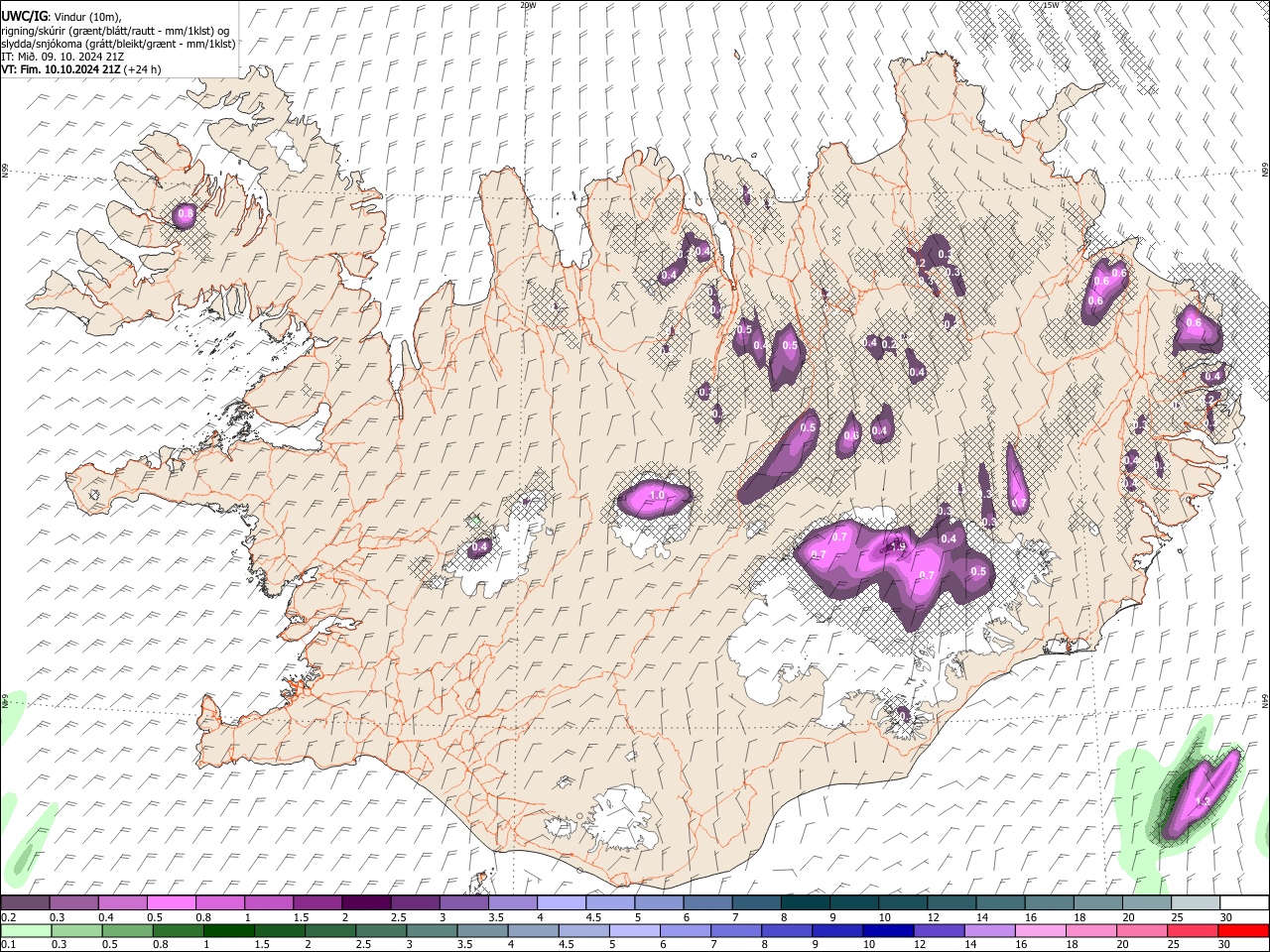Click the "1.0" snow value in central Iceland

[656, 496]
